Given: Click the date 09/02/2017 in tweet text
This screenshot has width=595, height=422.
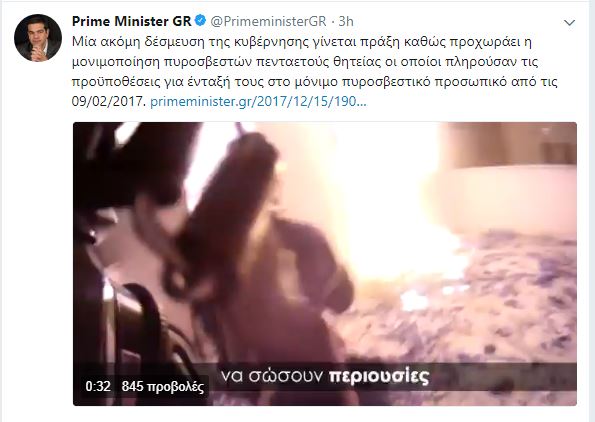Looking at the screenshot, I should tap(109, 102).
